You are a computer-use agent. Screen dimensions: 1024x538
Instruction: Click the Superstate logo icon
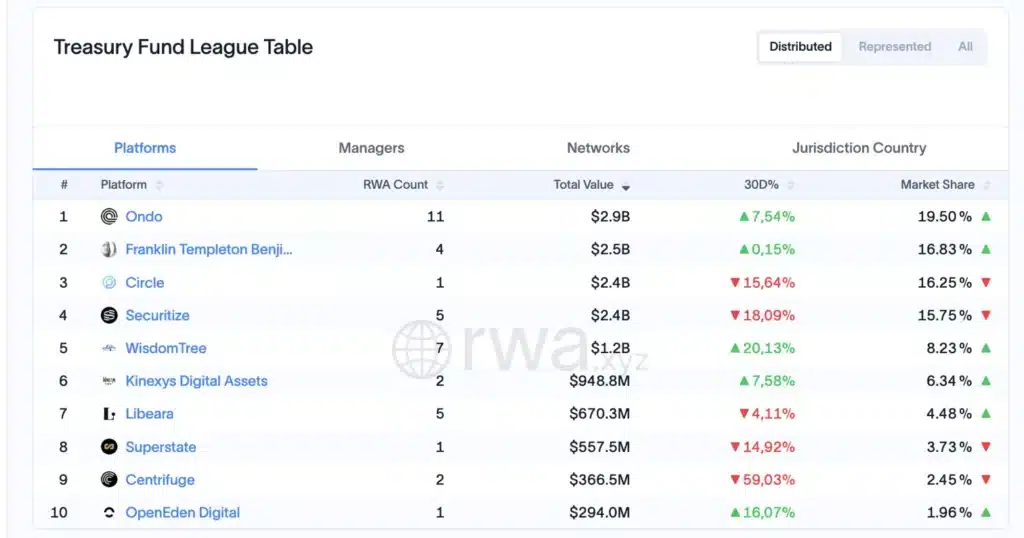coord(109,447)
